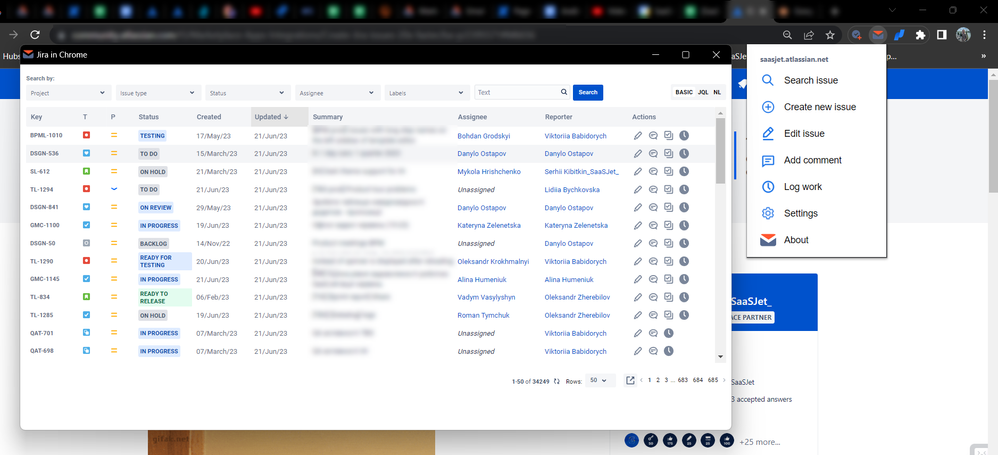998x455 pixels.
Task: Refresh results using icon beside 34249 count
Action: (x=557, y=381)
